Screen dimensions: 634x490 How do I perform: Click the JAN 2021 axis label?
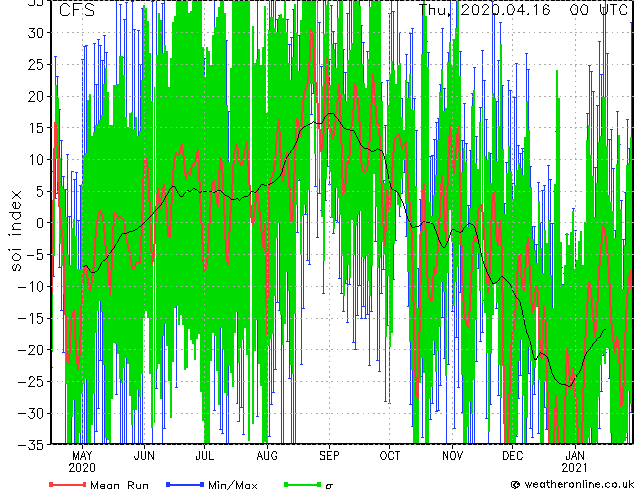[575, 462]
